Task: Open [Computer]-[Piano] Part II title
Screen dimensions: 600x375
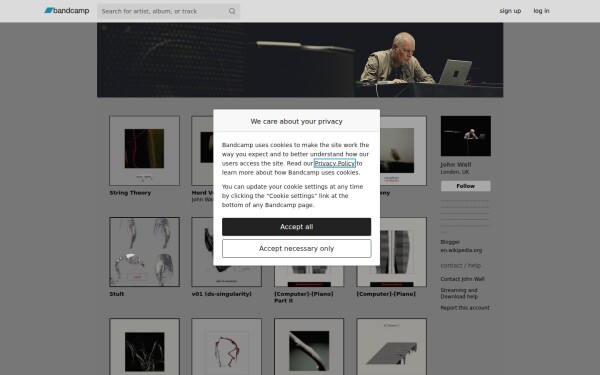Action: click(303, 297)
